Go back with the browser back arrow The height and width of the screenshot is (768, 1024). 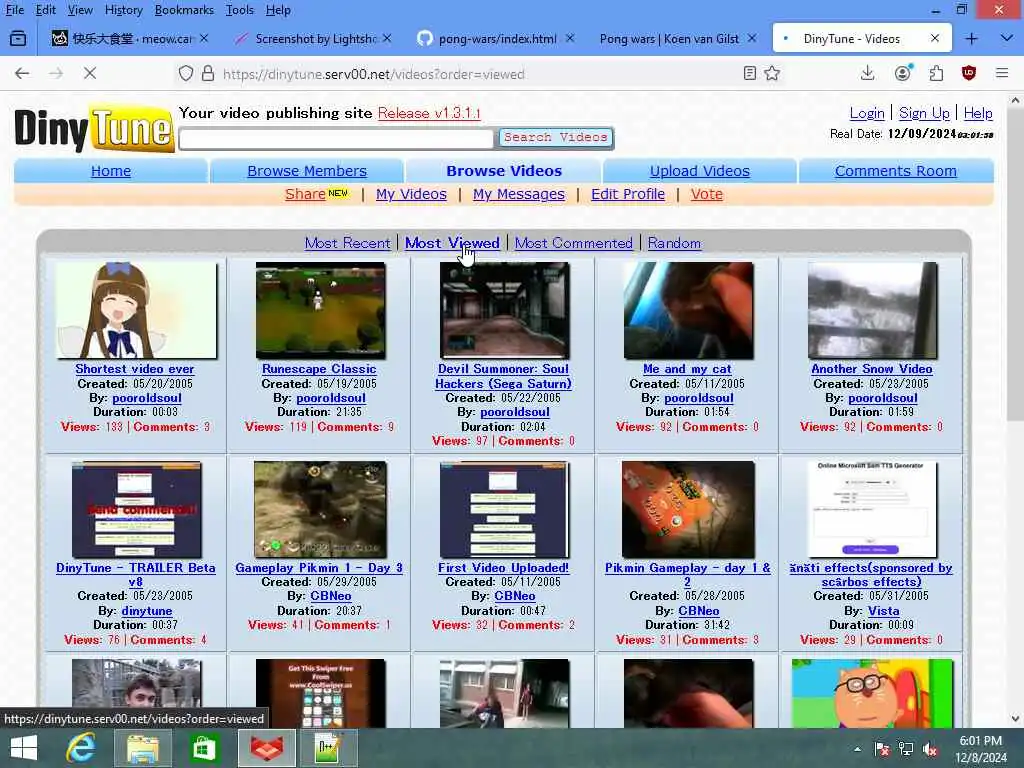[x=22, y=73]
